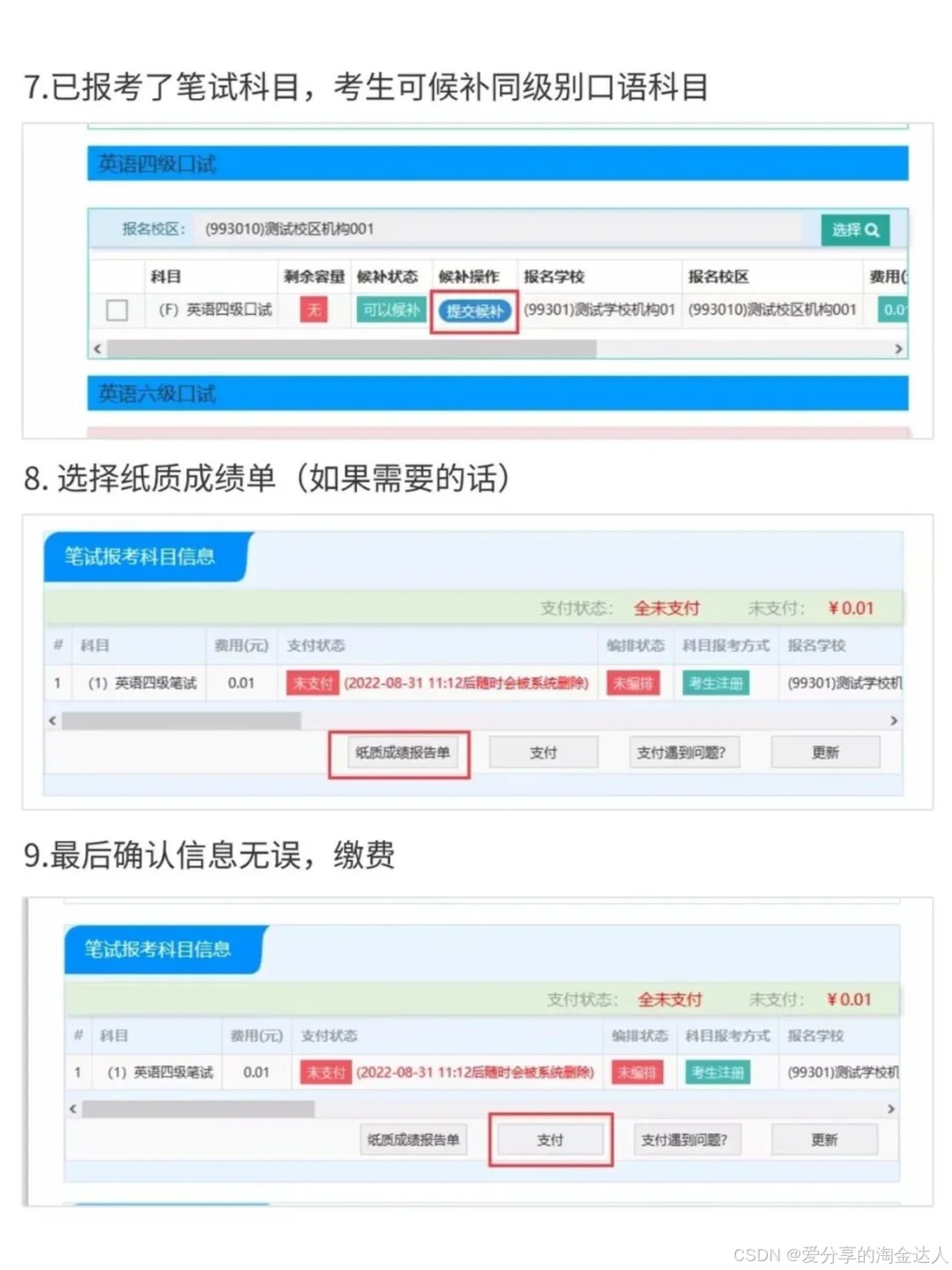Click 更新 button in step 9 panel
The height and width of the screenshot is (1270, 952).
(824, 1140)
